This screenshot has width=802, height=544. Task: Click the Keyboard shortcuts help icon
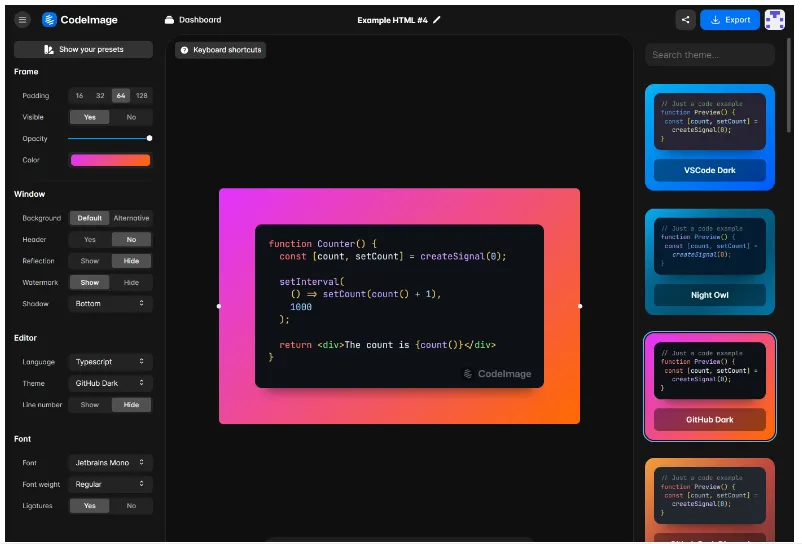pyautogui.click(x=184, y=50)
